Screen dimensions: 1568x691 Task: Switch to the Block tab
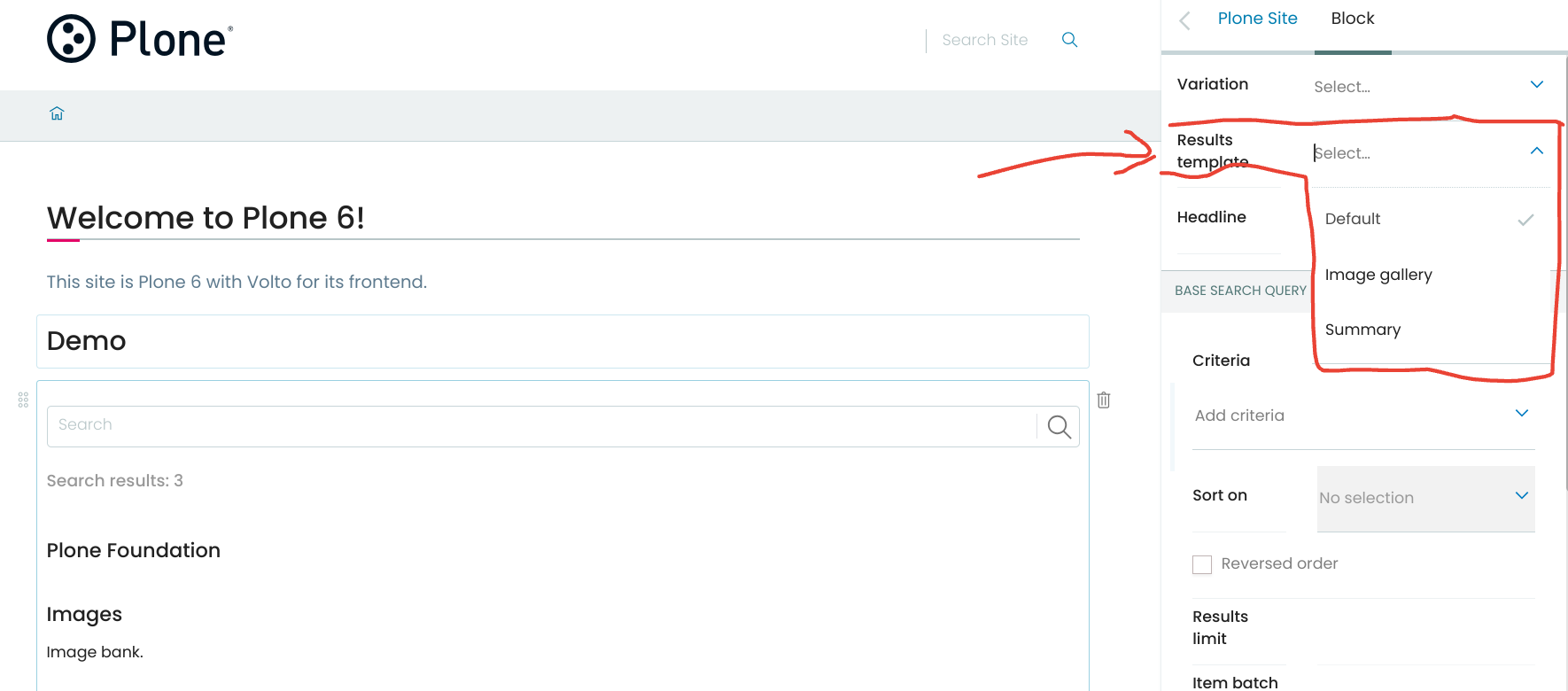point(1352,19)
